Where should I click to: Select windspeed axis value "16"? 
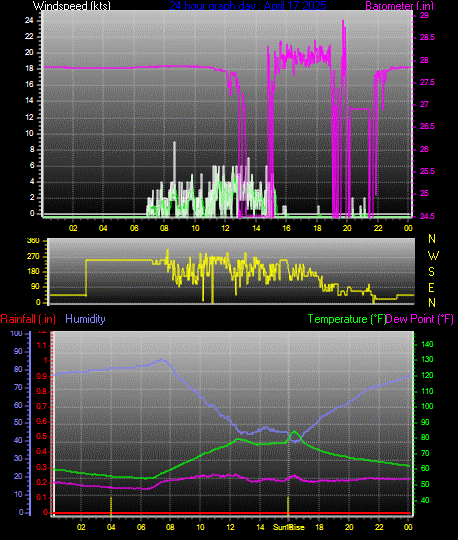click(x=29, y=85)
